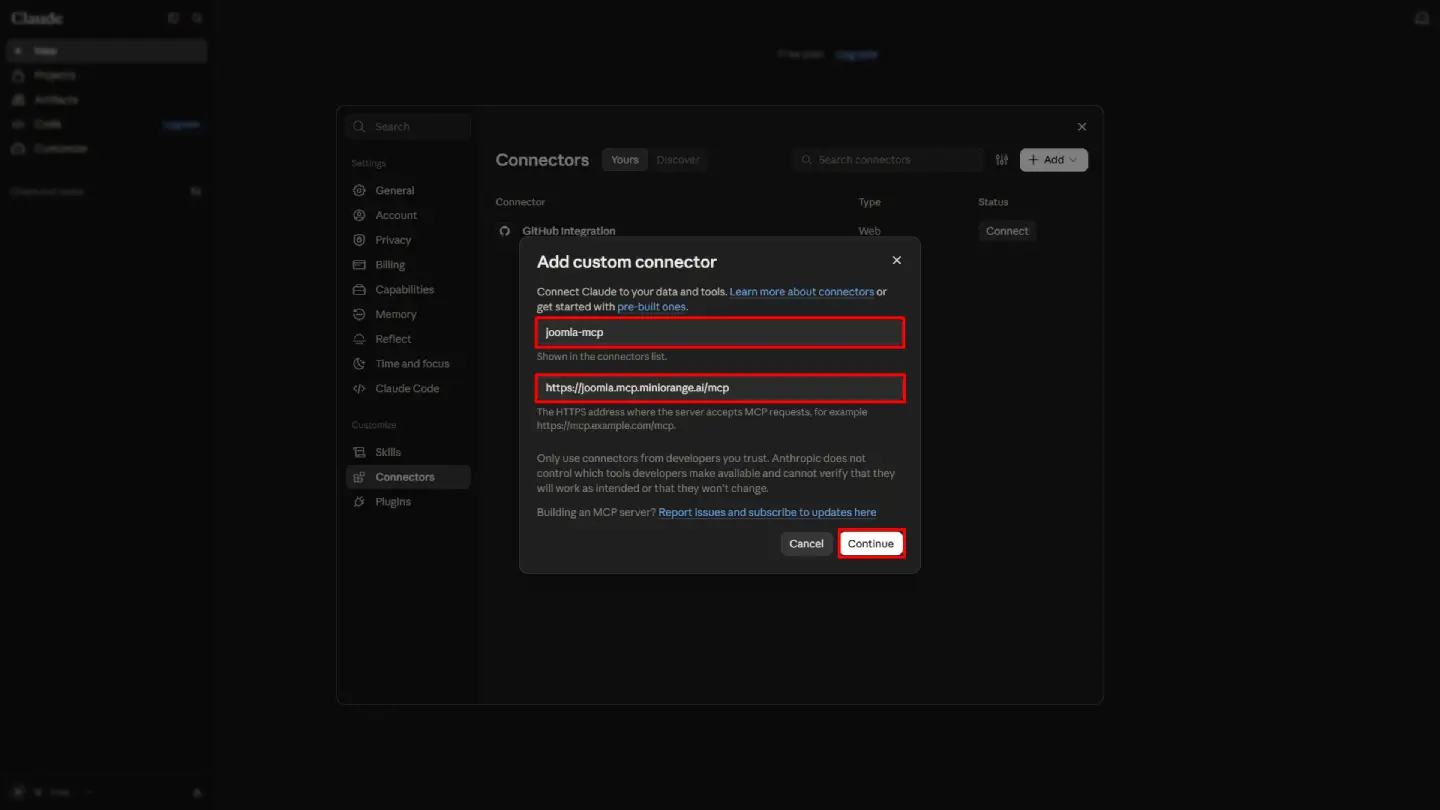Open General settings
This screenshot has height=810, width=1440.
(408, 190)
